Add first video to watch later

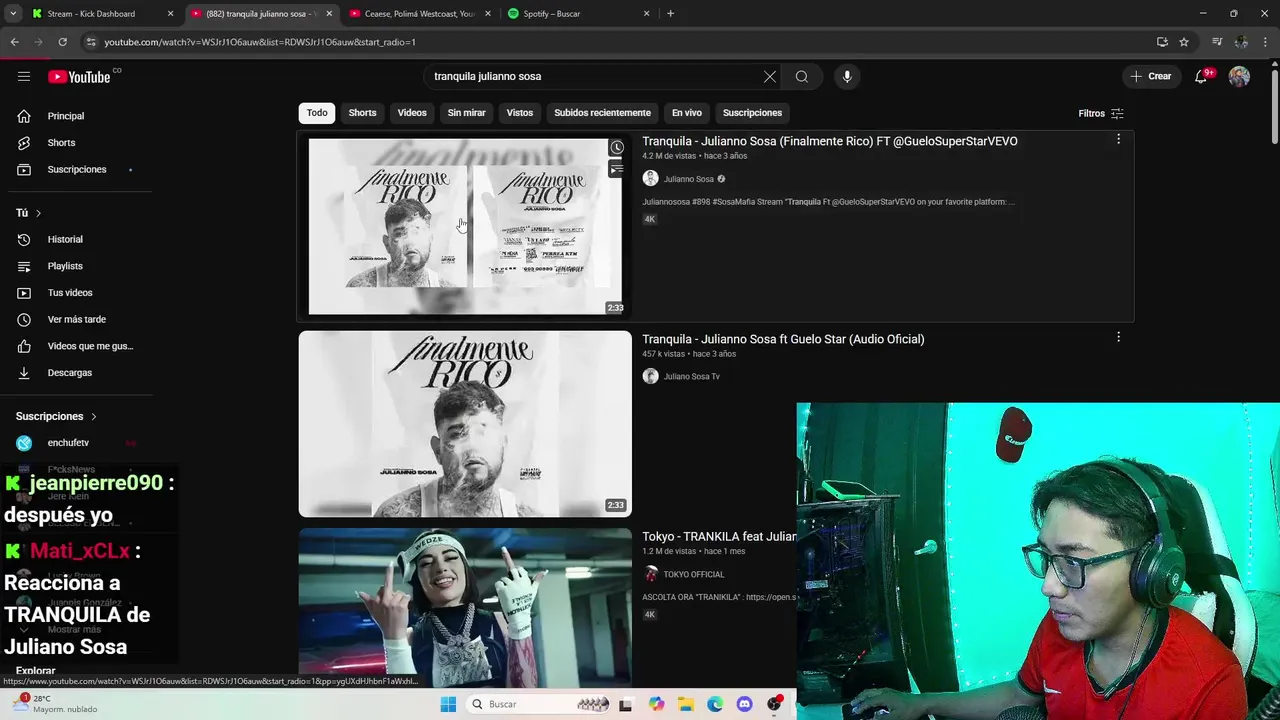(x=617, y=148)
